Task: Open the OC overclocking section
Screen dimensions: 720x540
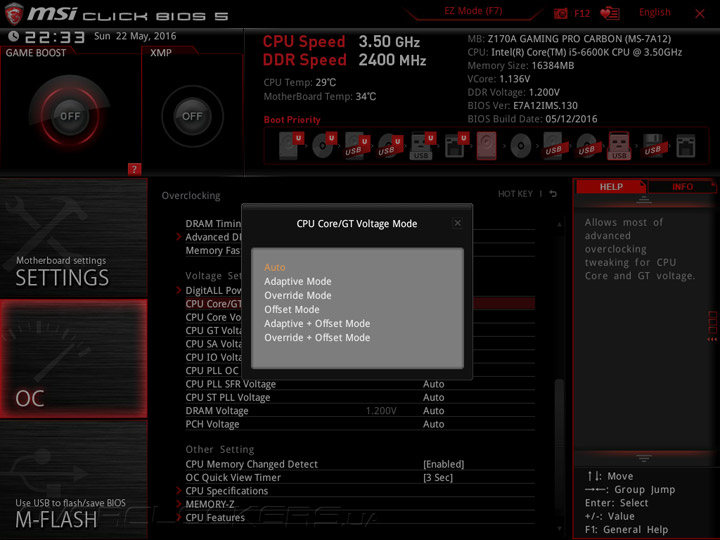Action: coord(73,359)
